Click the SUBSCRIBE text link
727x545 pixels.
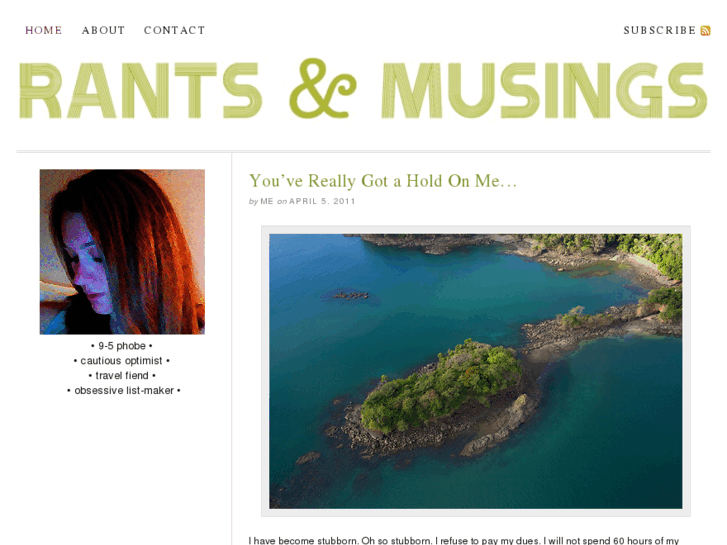(660, 30)
